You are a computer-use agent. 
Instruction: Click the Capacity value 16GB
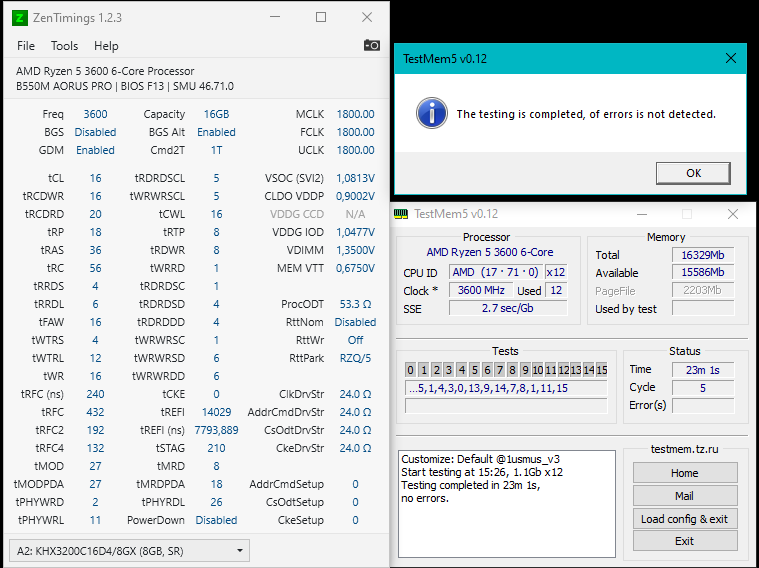(x=216, y=114)
